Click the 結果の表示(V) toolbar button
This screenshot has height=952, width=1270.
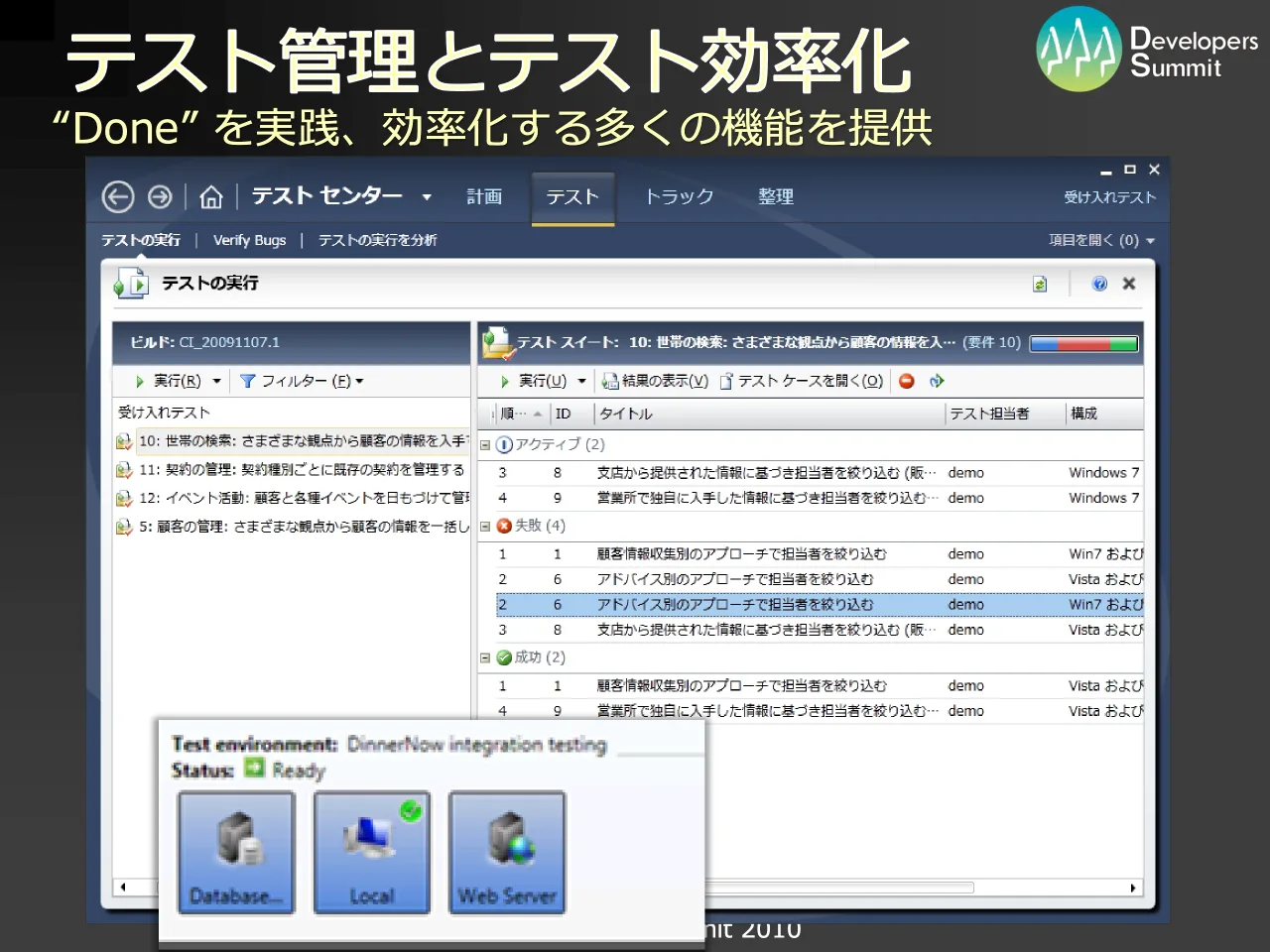point(656,381)
